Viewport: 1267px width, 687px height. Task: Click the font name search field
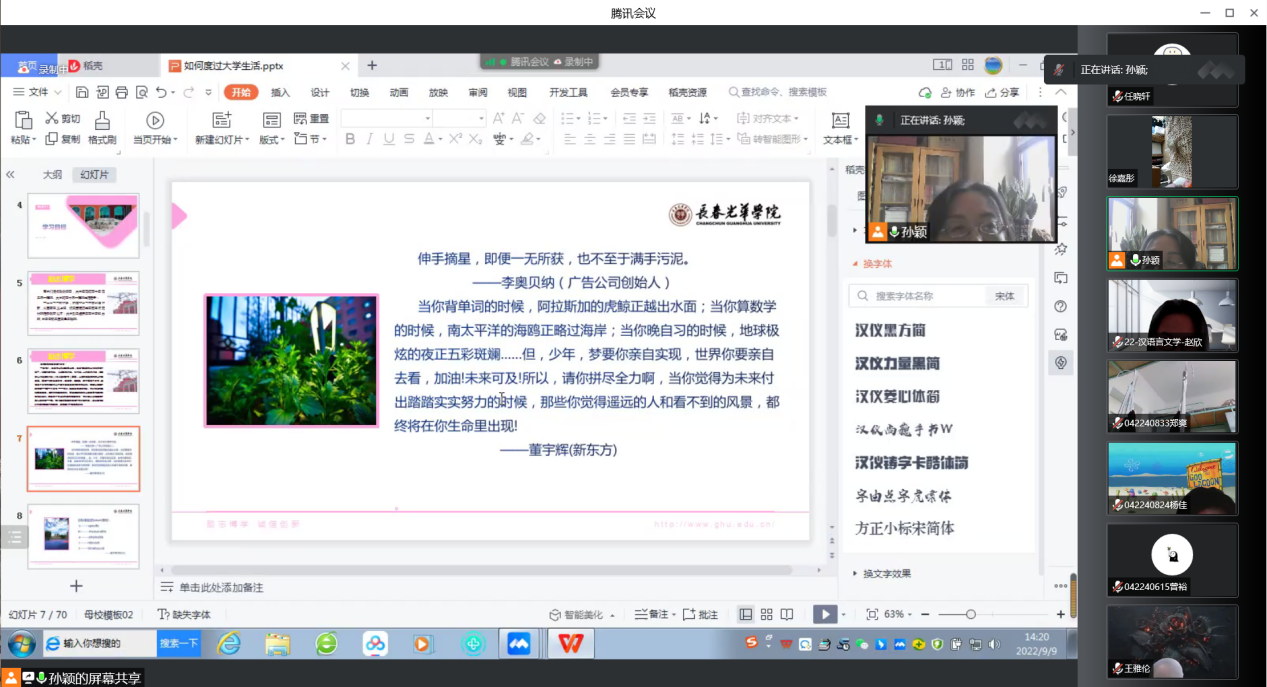point(918,296)
